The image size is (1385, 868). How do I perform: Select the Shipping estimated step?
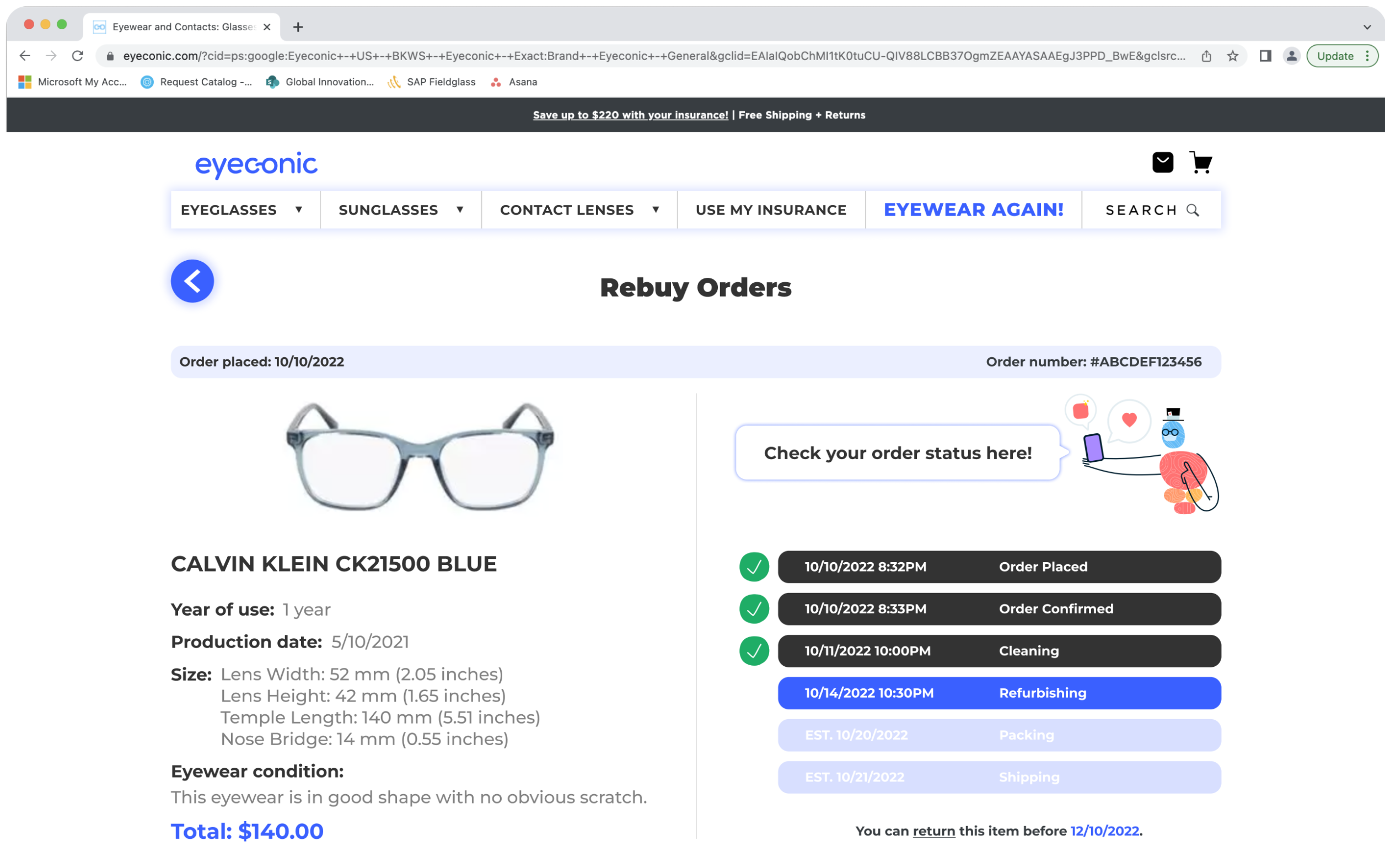pos(999,777)
